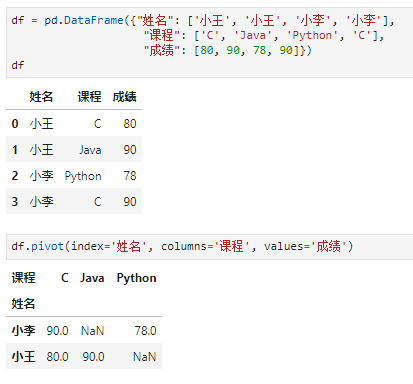The image size is (413, 384).
Task: Click the NaN value in 小李 pivot row
Action: (93, 331)
